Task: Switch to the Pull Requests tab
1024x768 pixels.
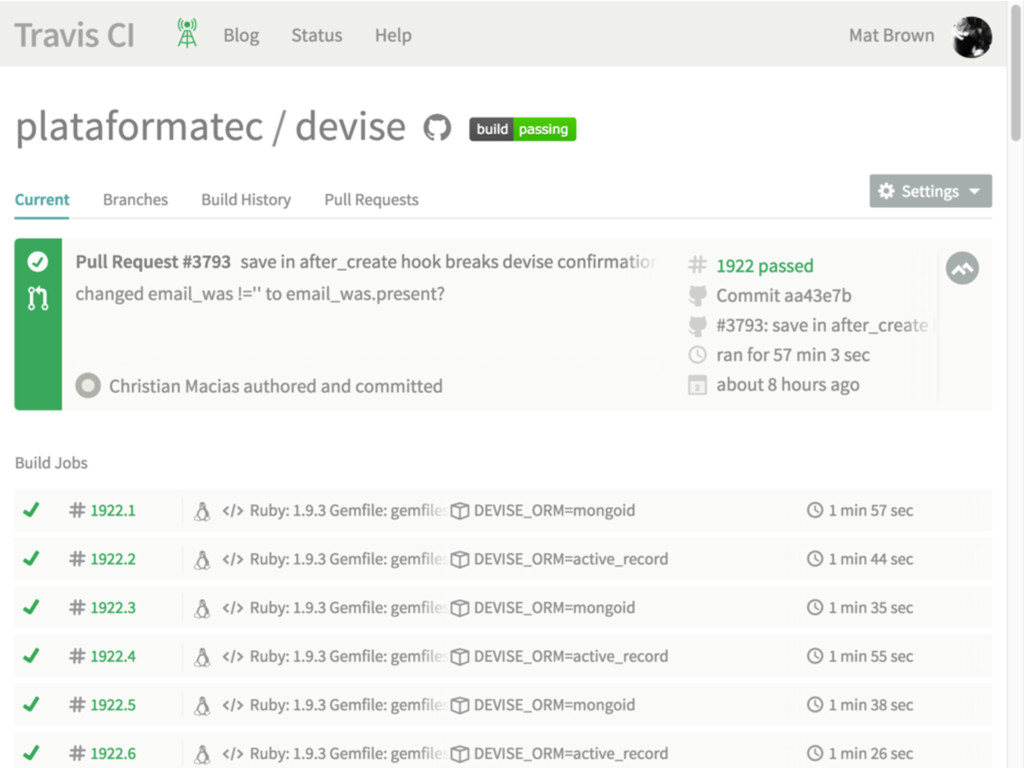Action: coord(372,200)
